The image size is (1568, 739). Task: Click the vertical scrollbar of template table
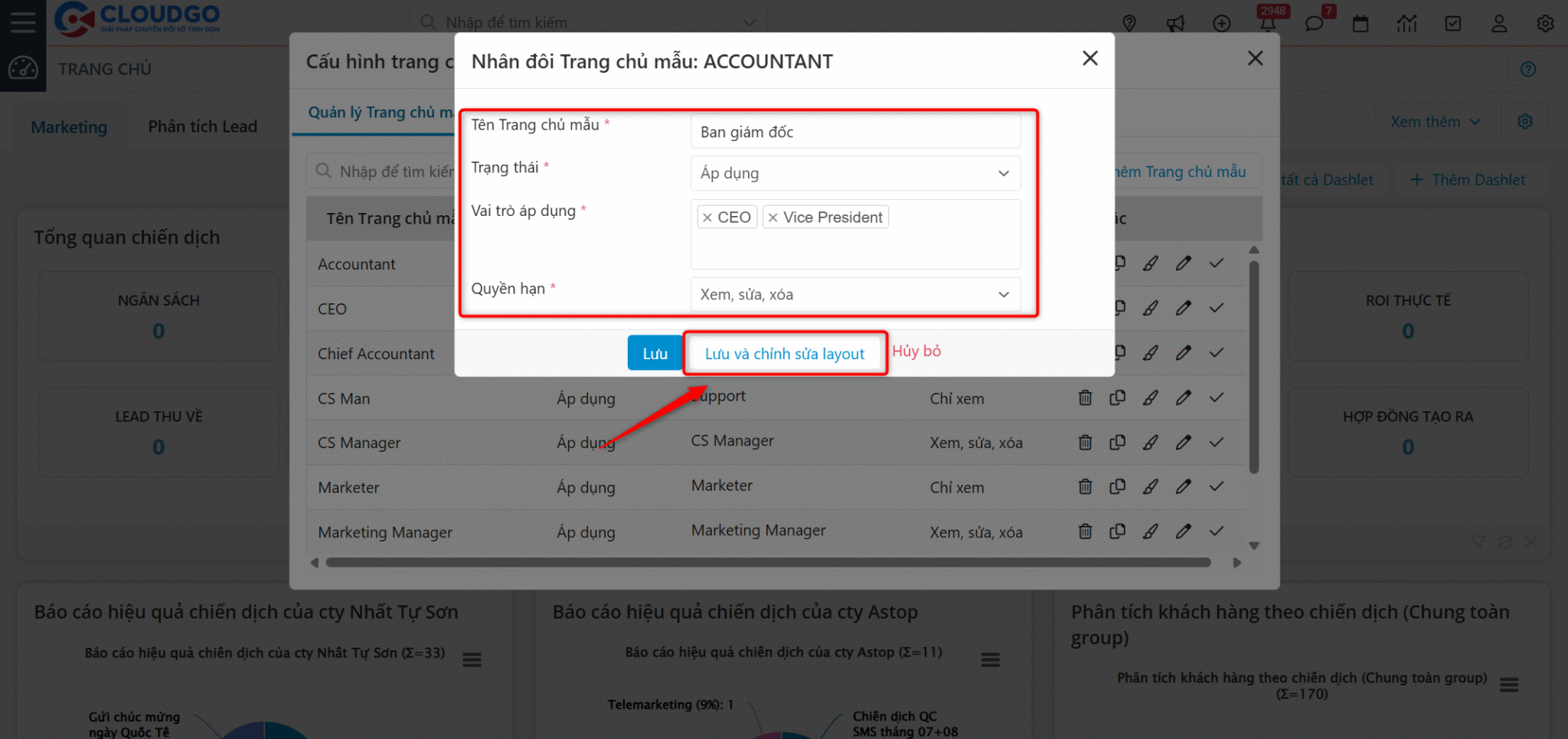click(x=1254, y=368)
